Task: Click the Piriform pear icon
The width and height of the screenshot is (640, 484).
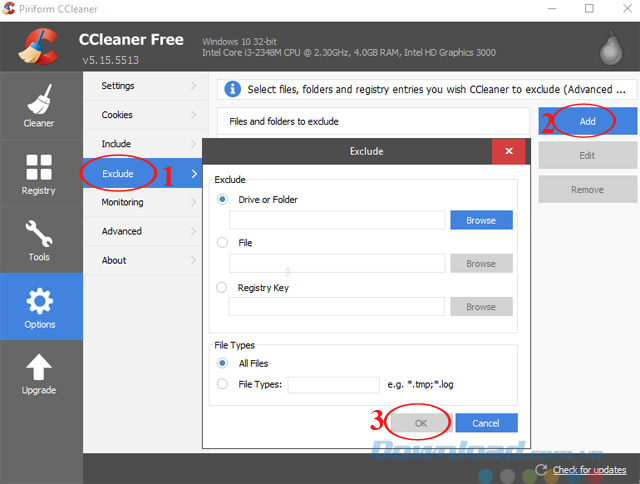Action: tap(611, 48)
